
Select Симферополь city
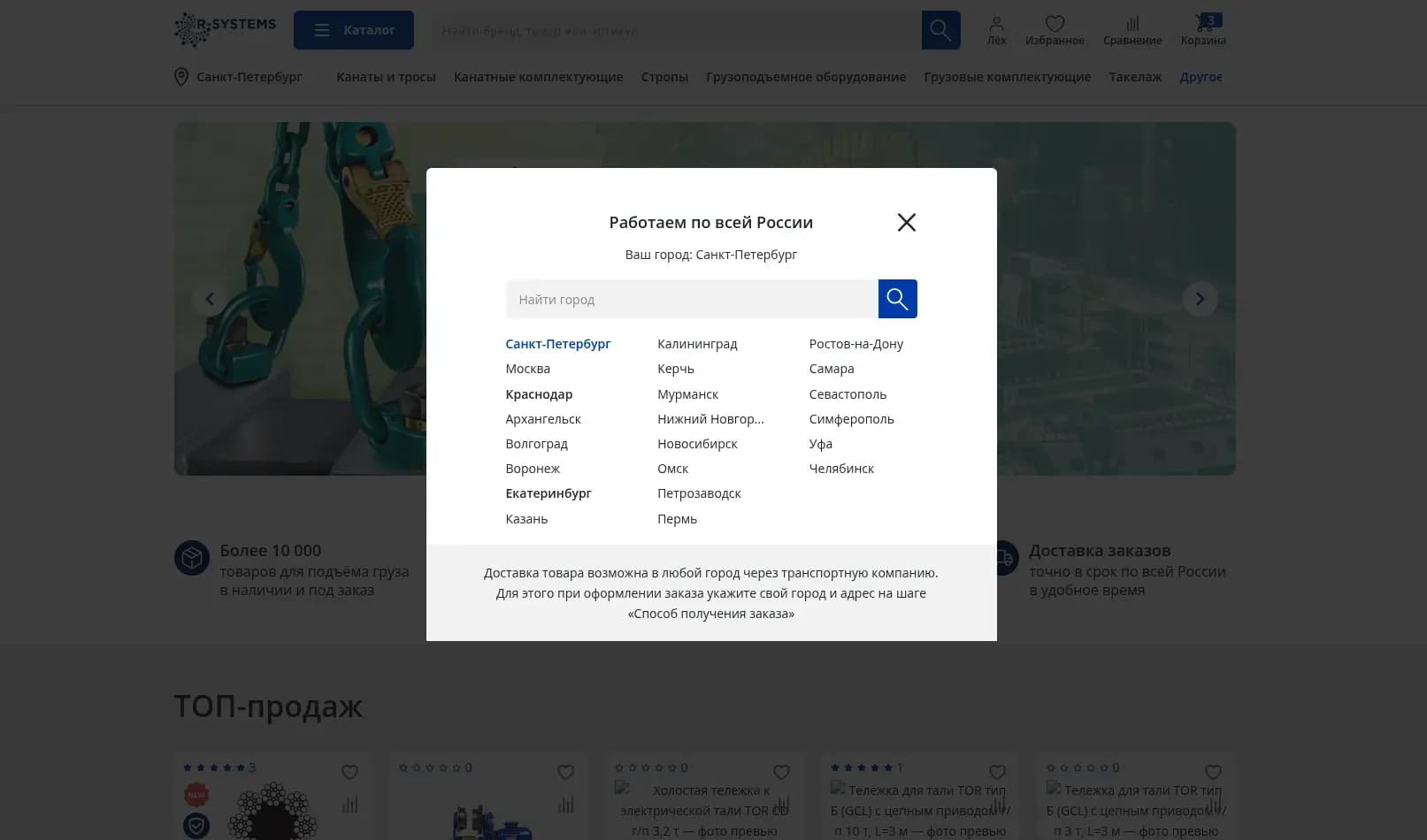click(x=851, y=419)
